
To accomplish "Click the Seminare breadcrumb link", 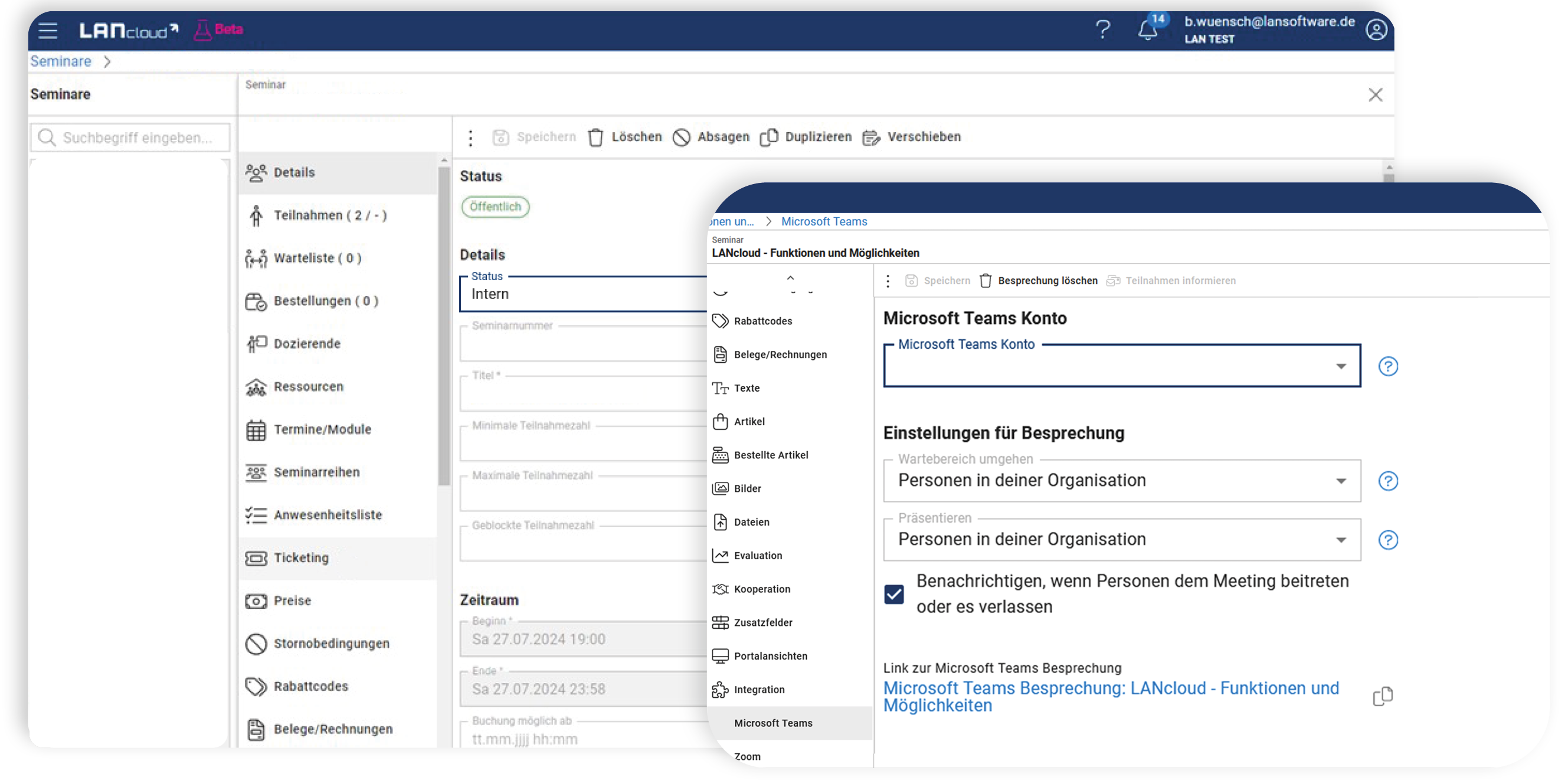I will tap(61, 61).
